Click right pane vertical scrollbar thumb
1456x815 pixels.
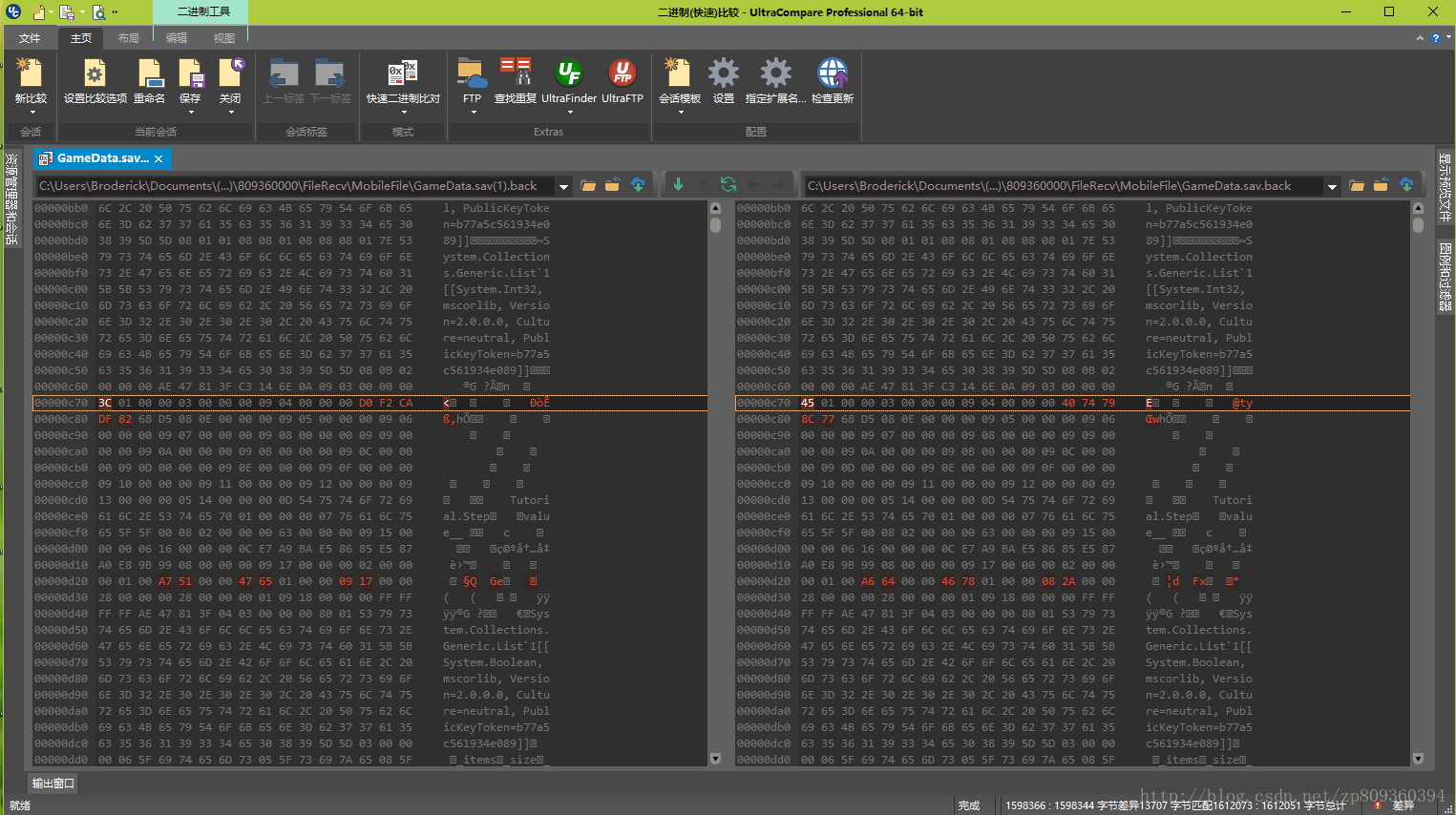pyautogui.click(x=1418, y=225)
